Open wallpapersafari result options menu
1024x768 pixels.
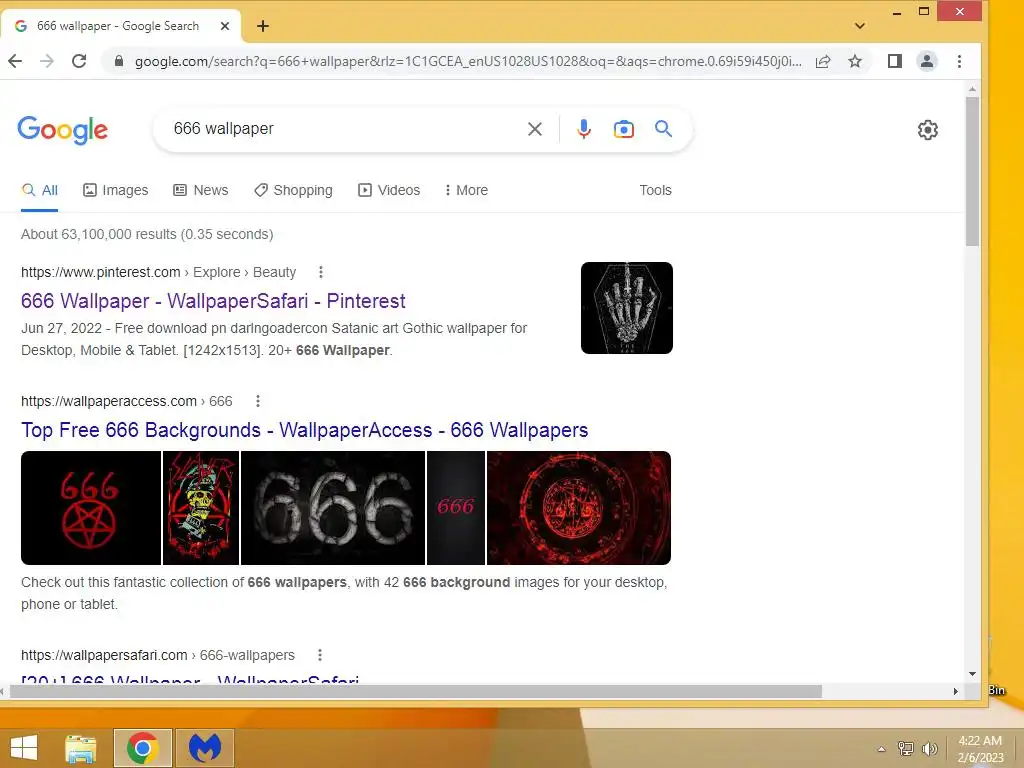319,655
